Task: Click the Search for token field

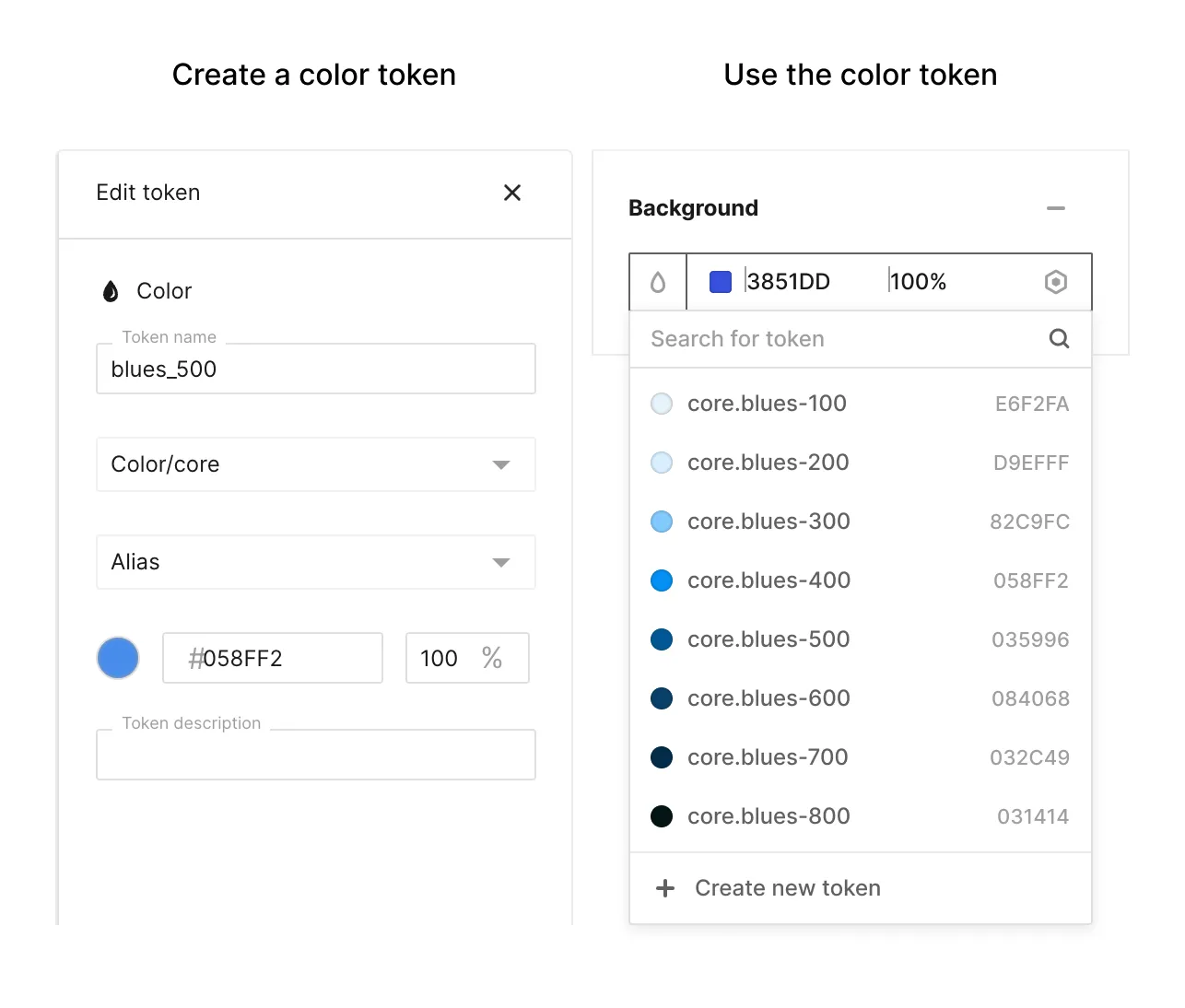Action: (861, 339)
